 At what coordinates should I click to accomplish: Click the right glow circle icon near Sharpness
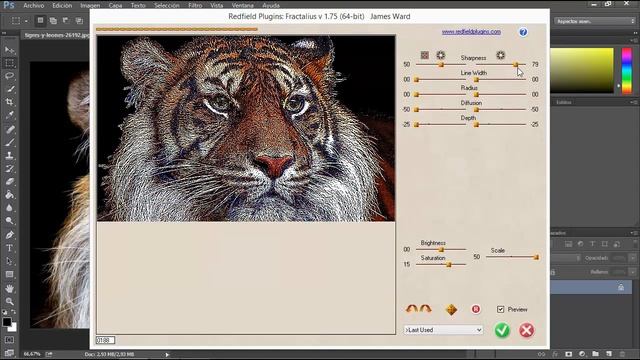point(500,55)
